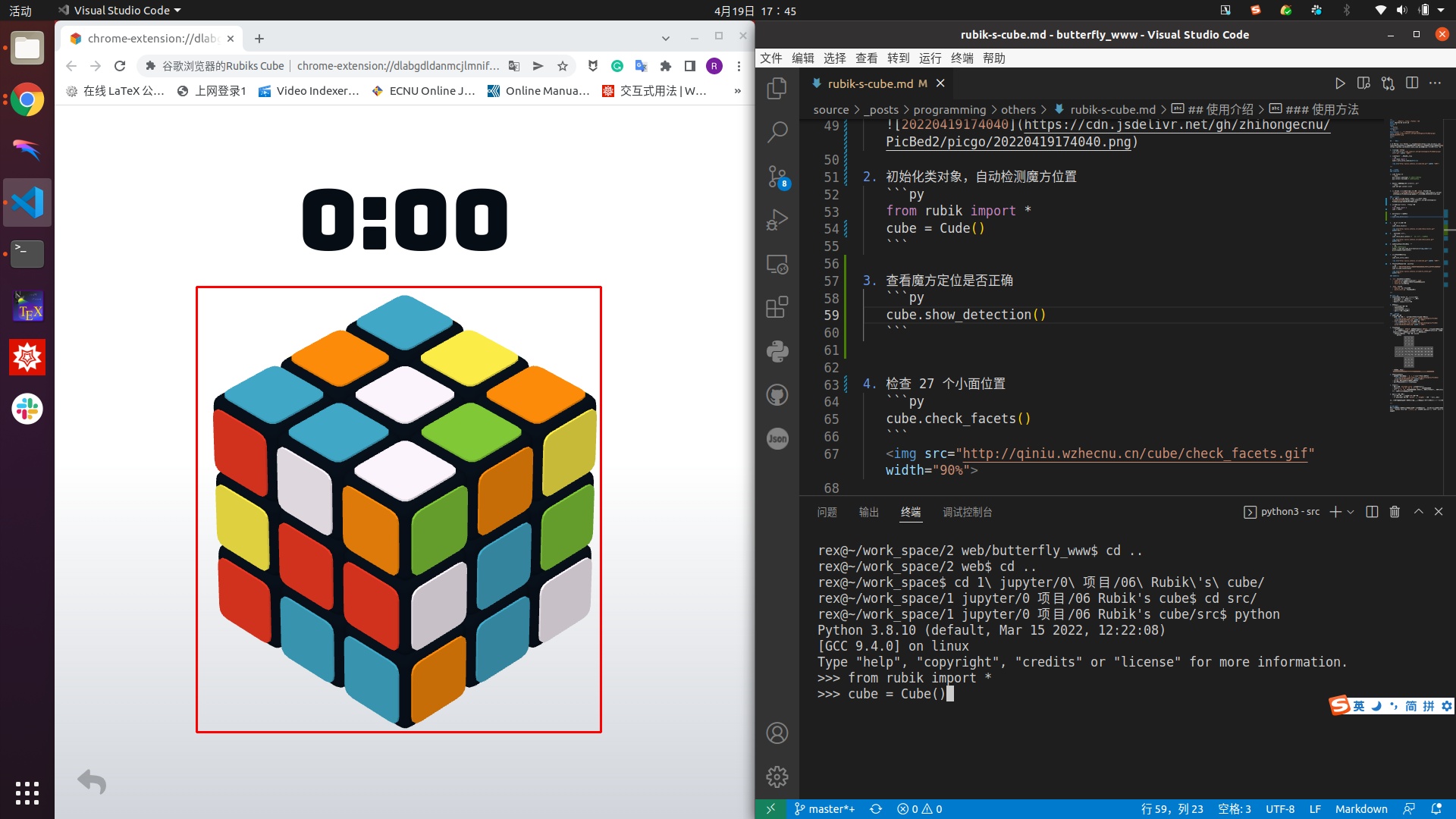
Task: Open the new terminal profile dropdown
Action: 1351,512
